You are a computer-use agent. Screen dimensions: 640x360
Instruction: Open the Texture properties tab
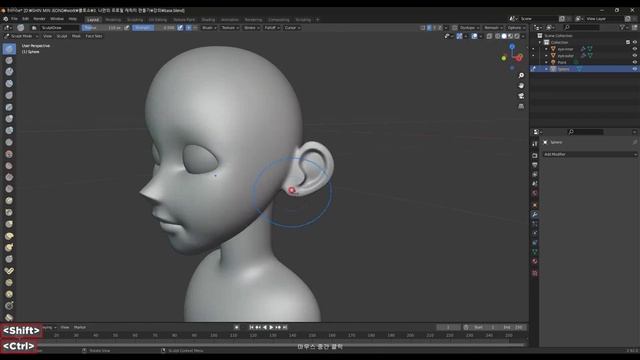535,273
